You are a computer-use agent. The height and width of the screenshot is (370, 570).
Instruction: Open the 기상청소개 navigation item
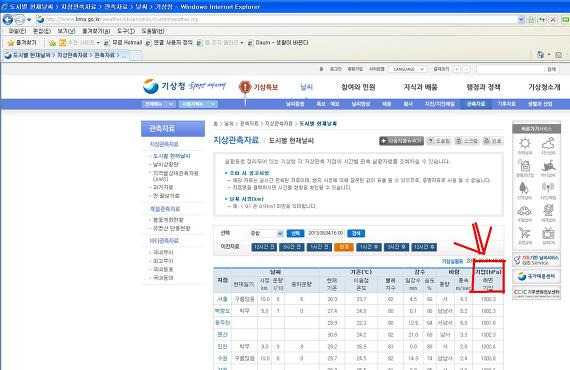point(544,87)
